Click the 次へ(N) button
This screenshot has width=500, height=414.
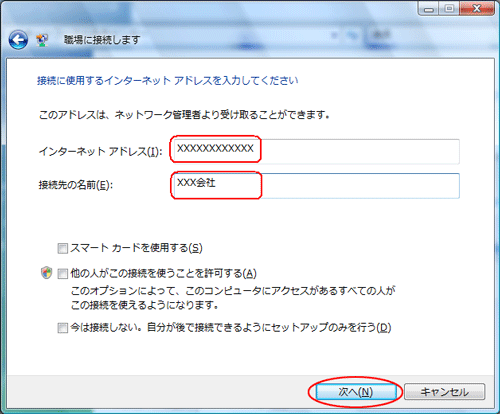(355, 392)
